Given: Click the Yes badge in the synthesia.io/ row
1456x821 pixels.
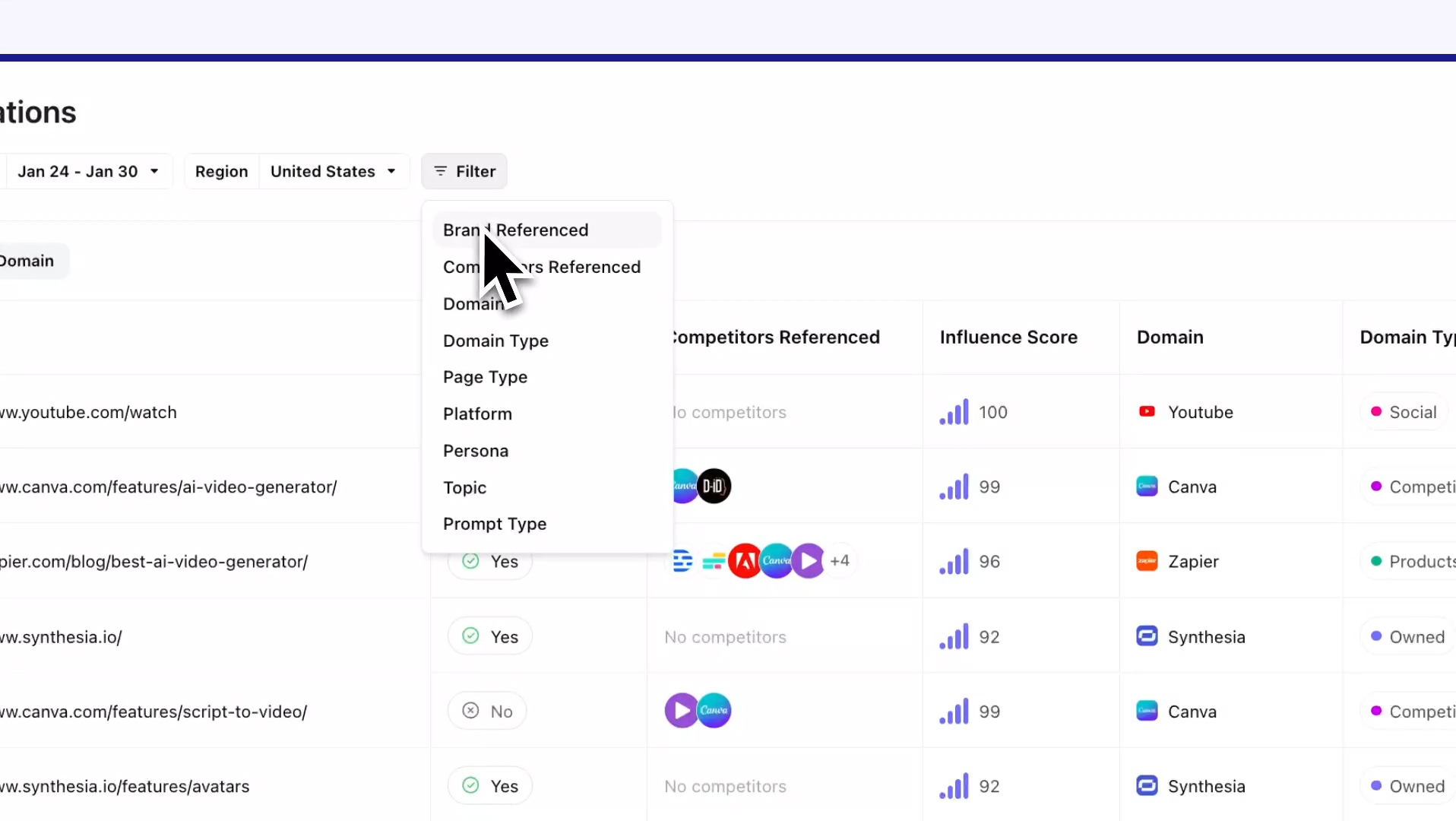Looking at the screenshot, I should [x=490, y=636].
